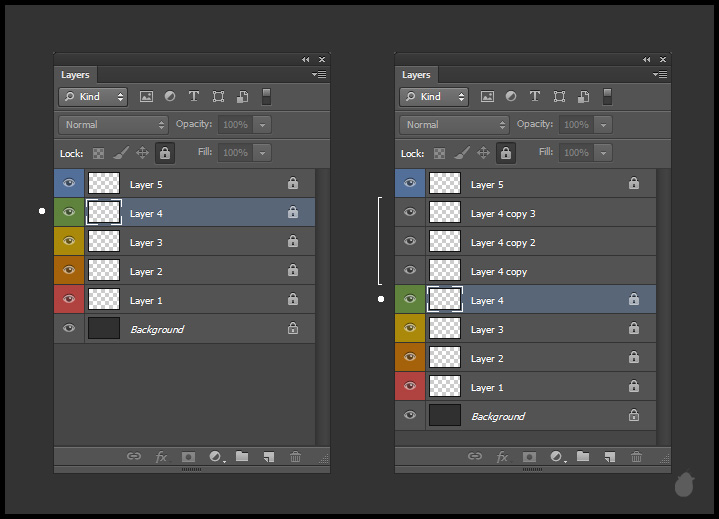The image size is (719, 519).
Task: Click the Fill value field in right panel
Action: pos(576,153)
